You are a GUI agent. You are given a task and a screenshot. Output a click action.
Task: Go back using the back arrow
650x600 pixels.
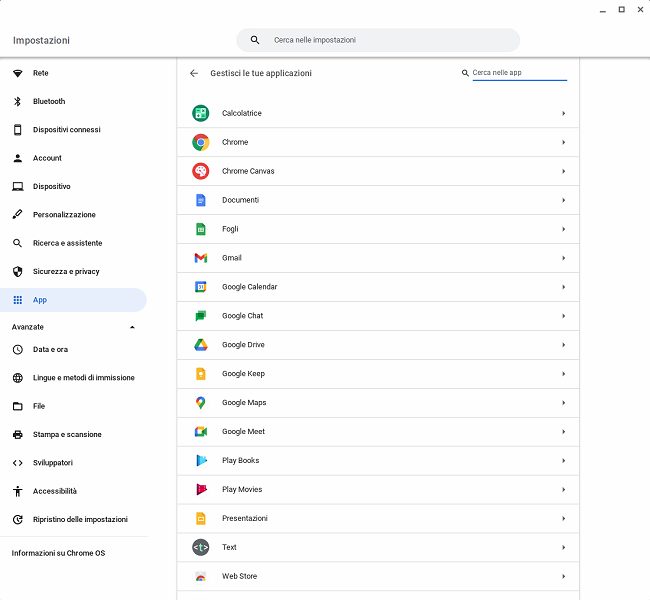tap(194, 73)
